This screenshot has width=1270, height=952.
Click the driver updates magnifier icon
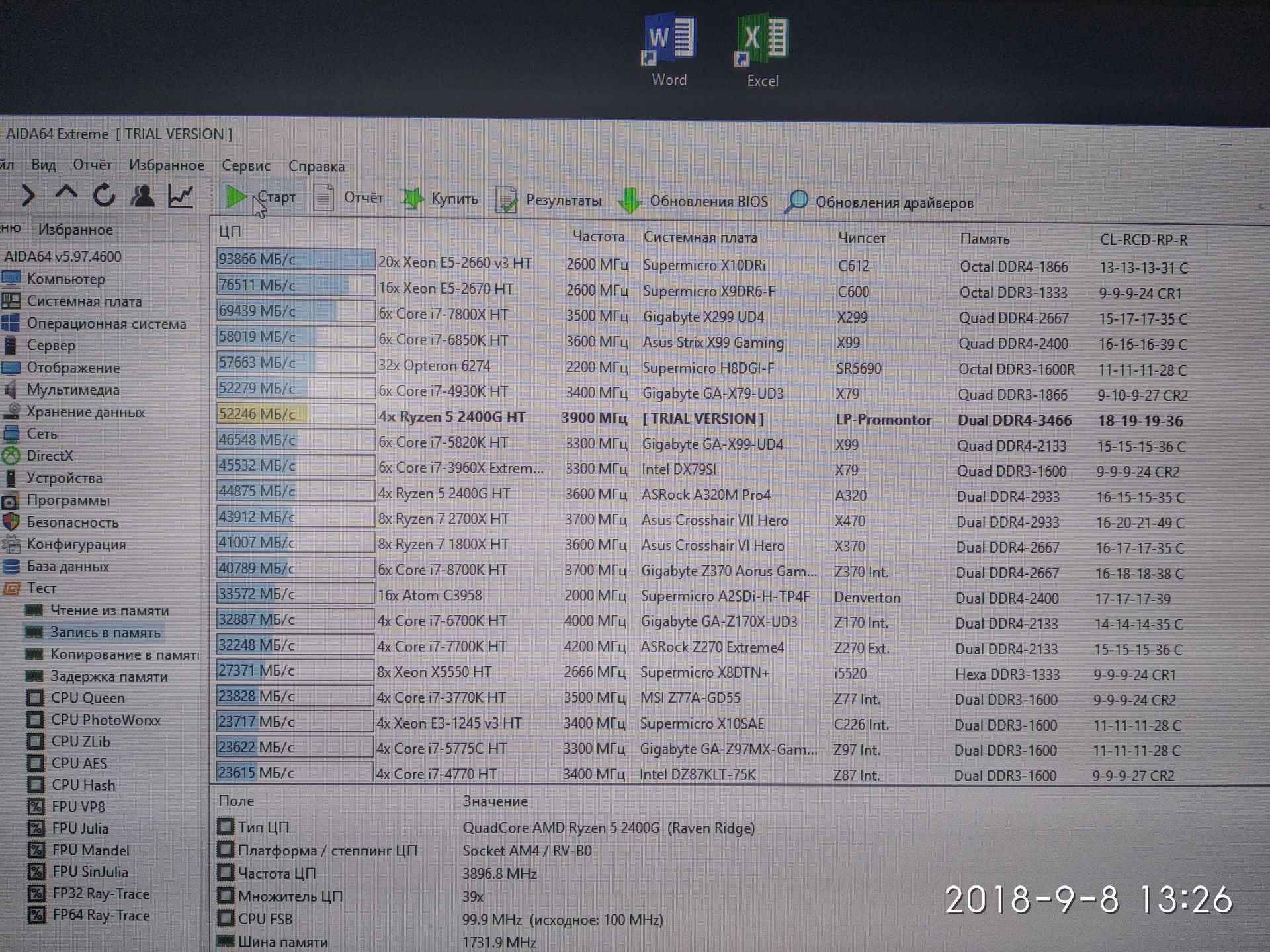pos(796,202)
